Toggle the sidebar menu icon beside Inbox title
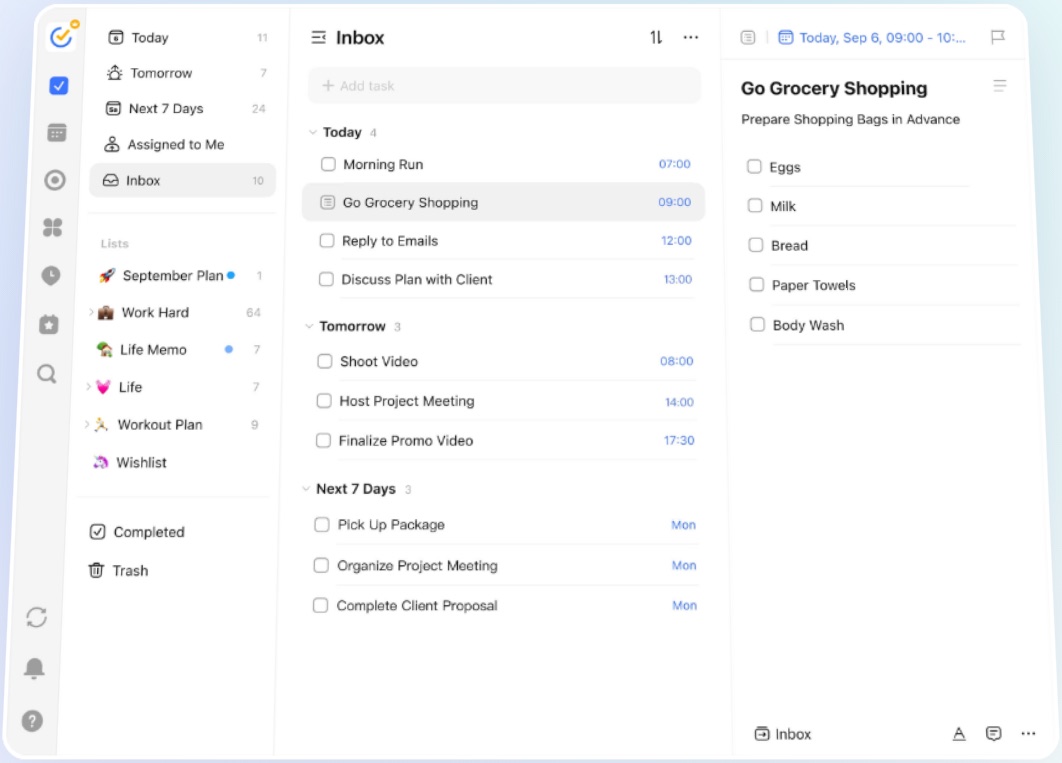The height and width of the screenshot is (763, 1062). click(x=318, y=37)
